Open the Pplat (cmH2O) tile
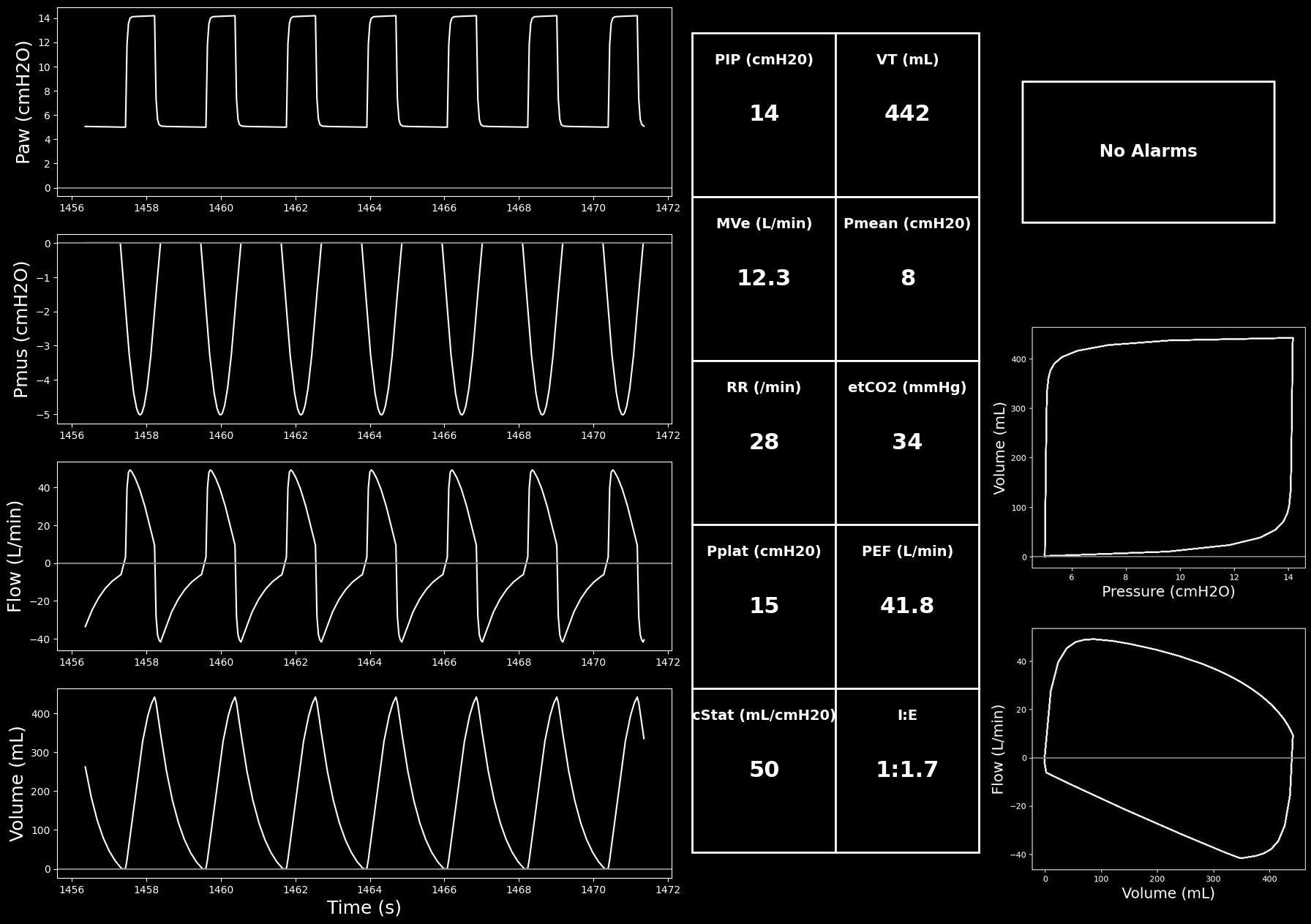Viewport: 1311px width, 924px height. coord(764,606)
